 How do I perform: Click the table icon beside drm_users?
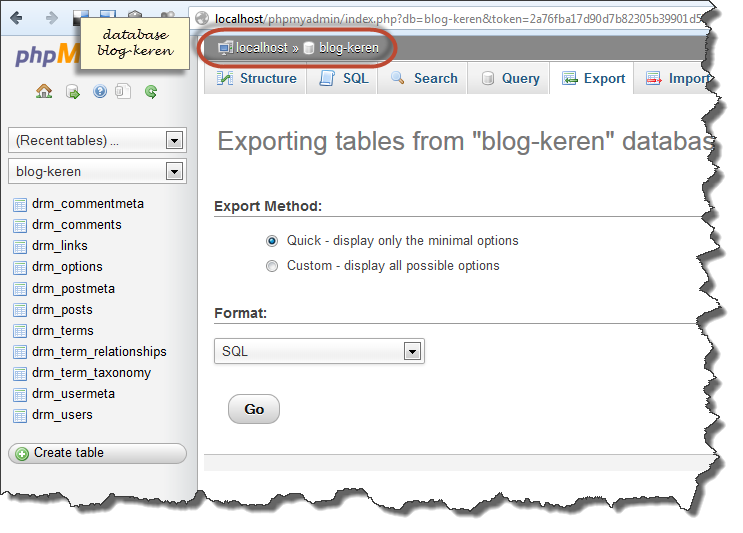pos(20,415)
